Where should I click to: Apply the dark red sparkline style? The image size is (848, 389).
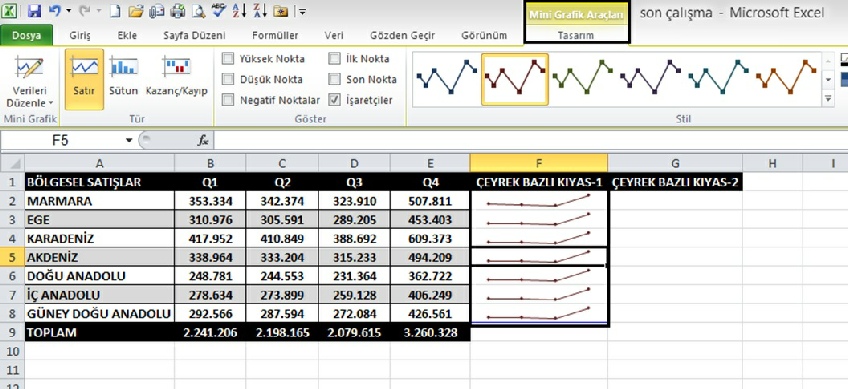(x=515, y=79)
